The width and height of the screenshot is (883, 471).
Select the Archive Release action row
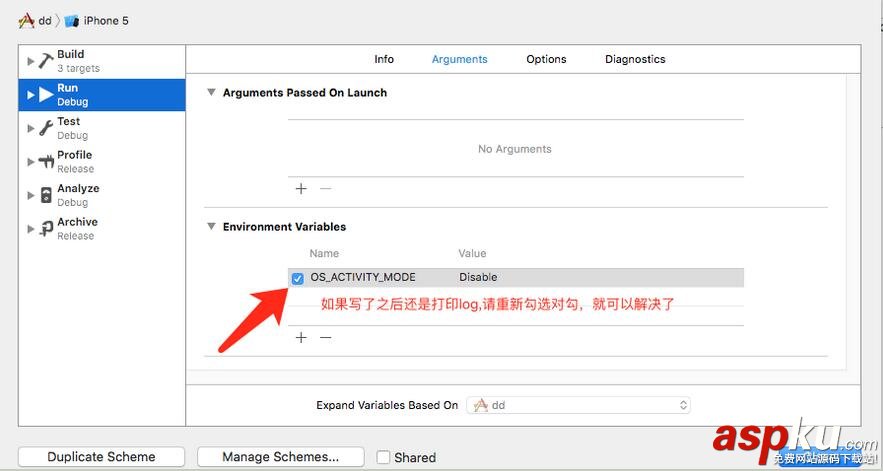point(102,229)
